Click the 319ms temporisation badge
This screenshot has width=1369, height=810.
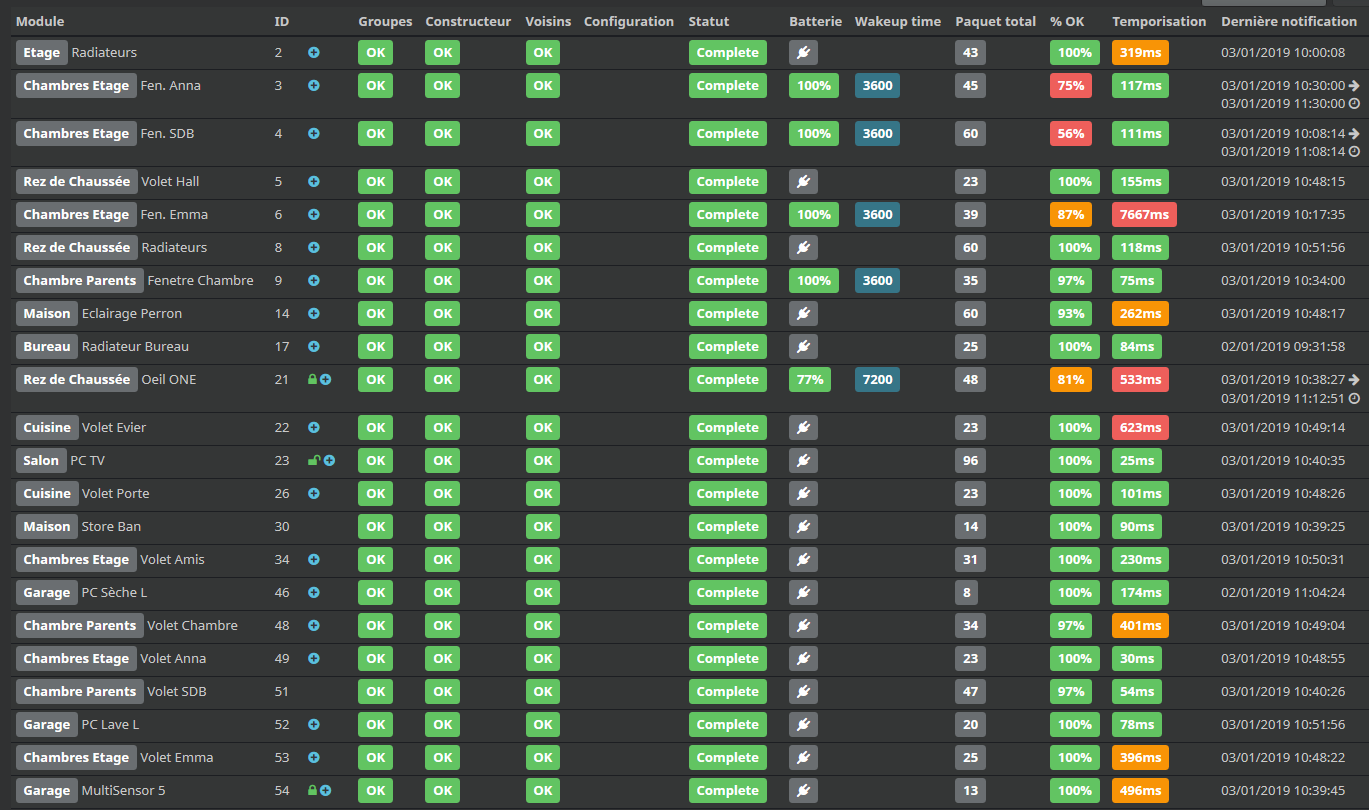pos(1141,53)
